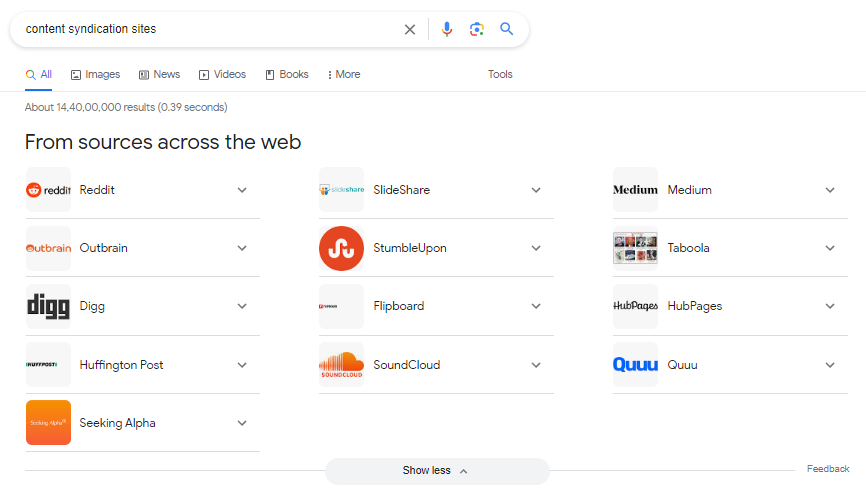
Task: Click the Feedback link
Action: pyautogui.click(x=828, y=469)
